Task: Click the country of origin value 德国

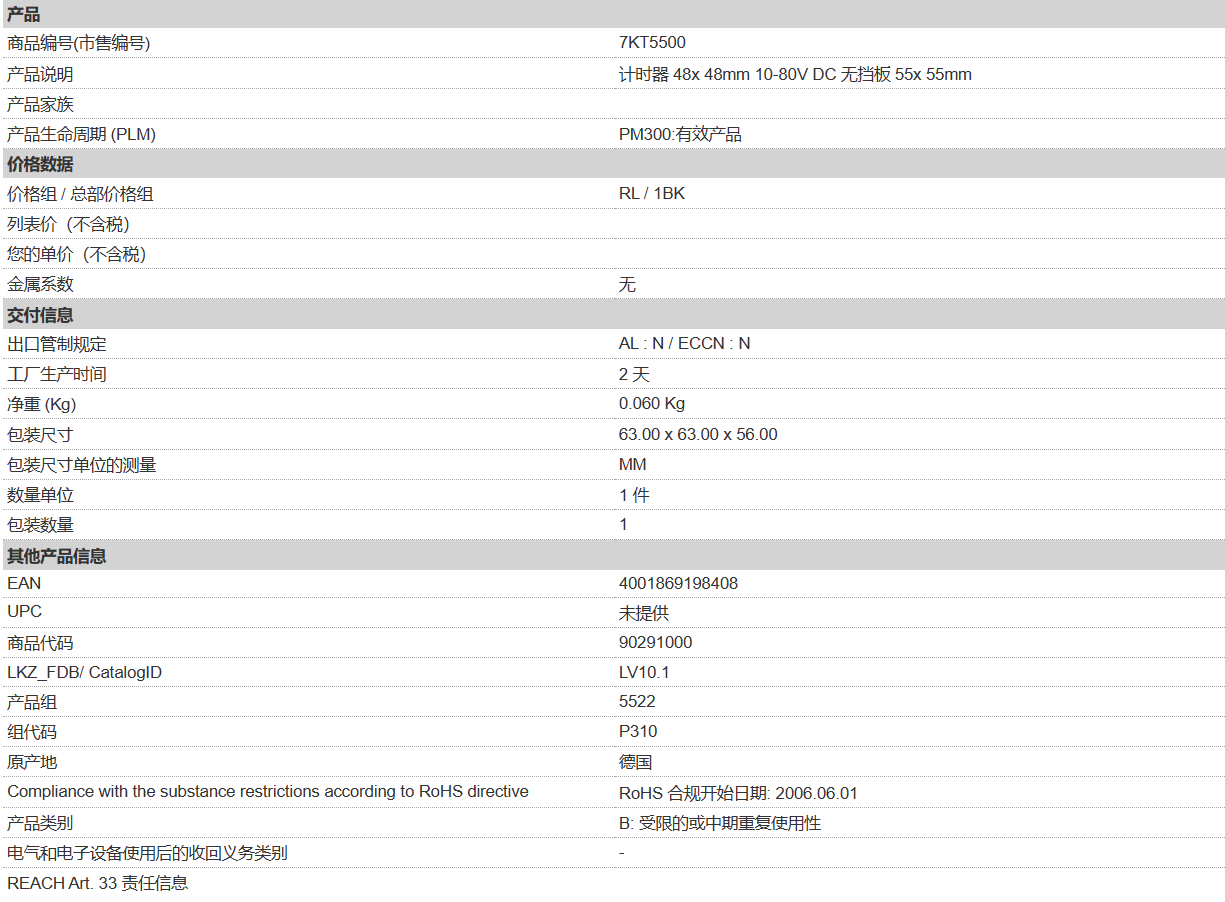Action: pos(635,762)
